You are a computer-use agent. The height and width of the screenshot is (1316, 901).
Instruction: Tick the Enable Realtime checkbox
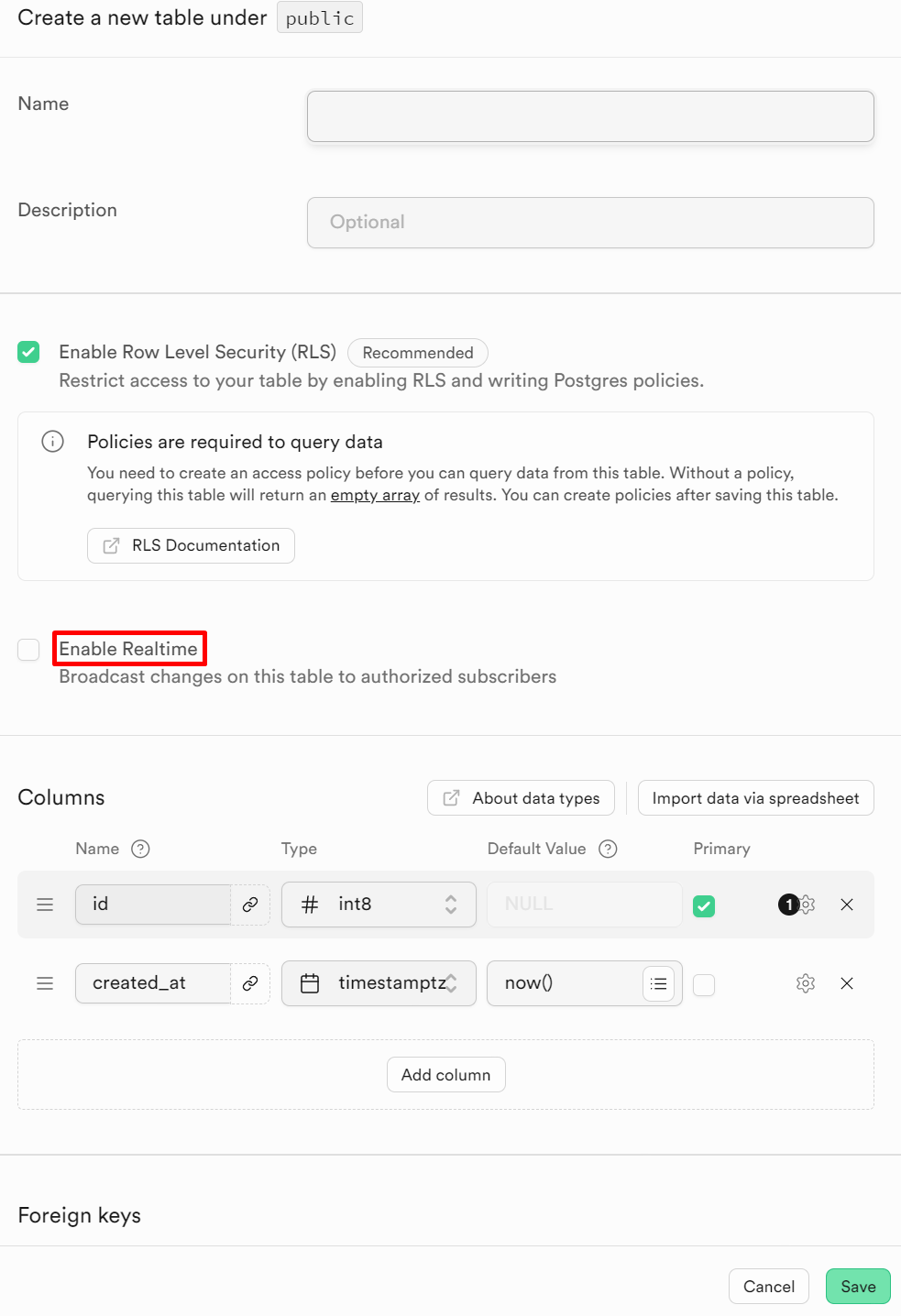(x=28, y=650)
